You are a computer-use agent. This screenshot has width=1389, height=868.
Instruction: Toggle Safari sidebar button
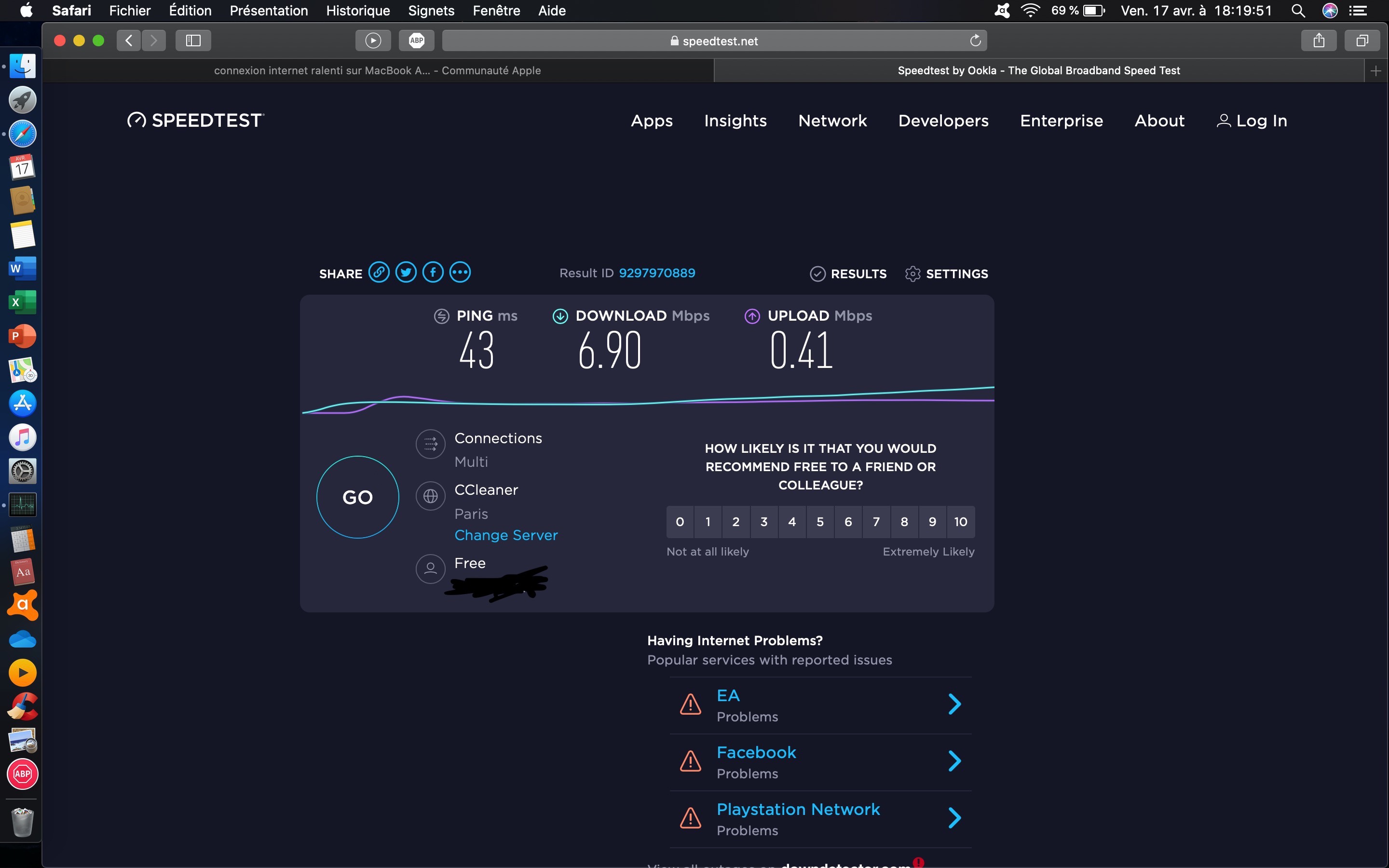click(193, 40)
